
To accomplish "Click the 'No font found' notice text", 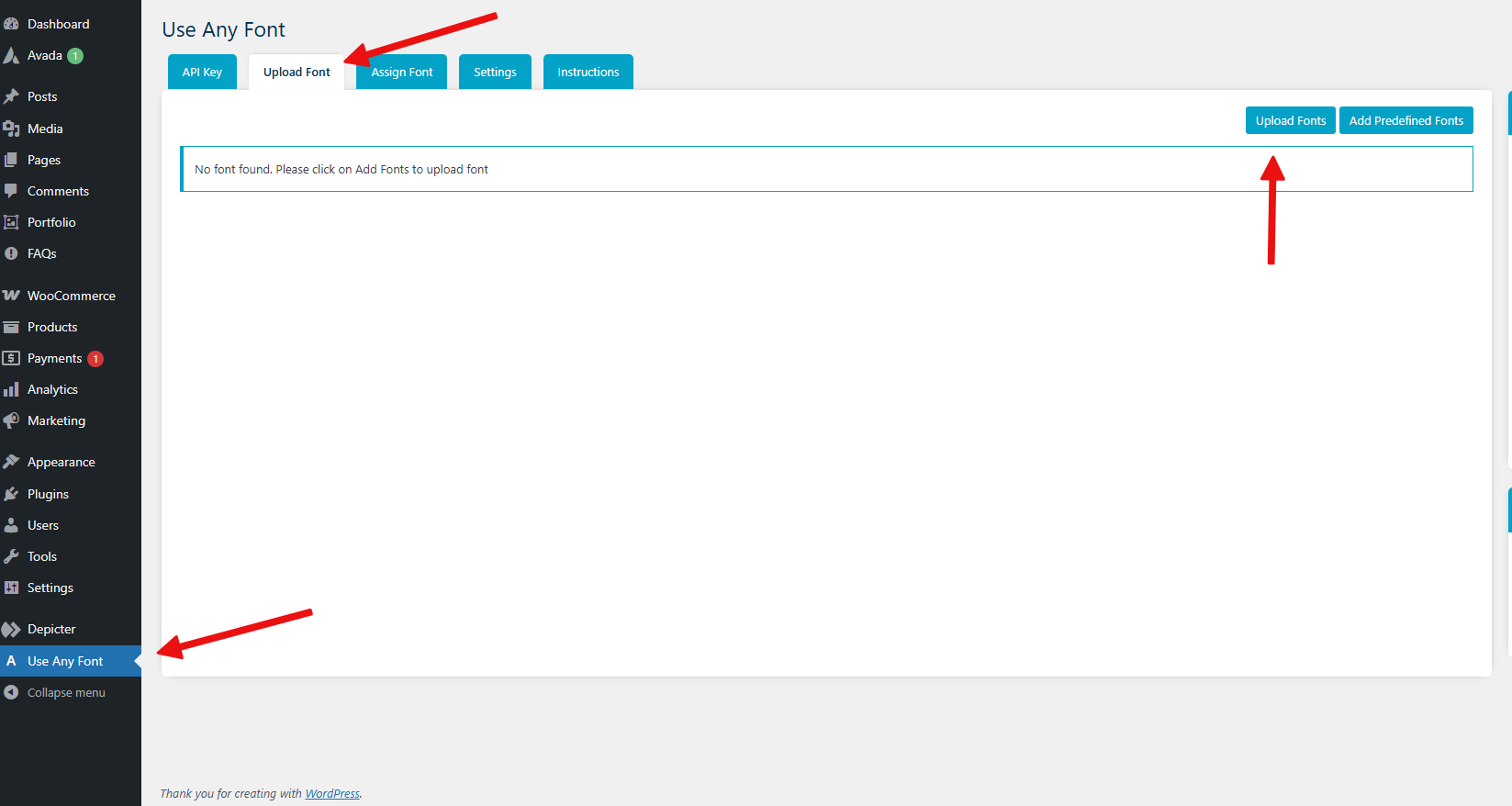I will tap(342, 169).
